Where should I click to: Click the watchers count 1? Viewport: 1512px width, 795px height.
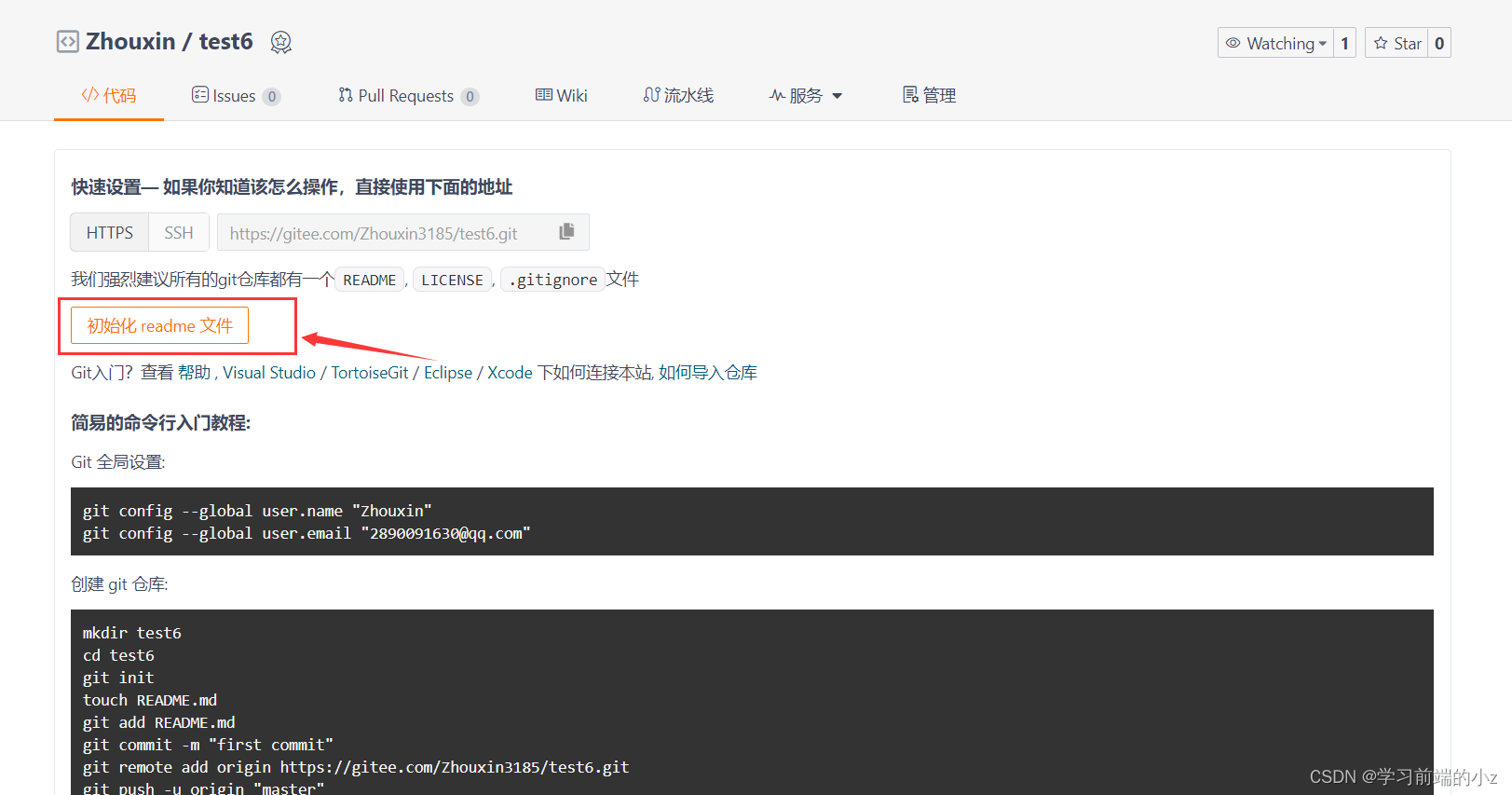[1344, 43]
